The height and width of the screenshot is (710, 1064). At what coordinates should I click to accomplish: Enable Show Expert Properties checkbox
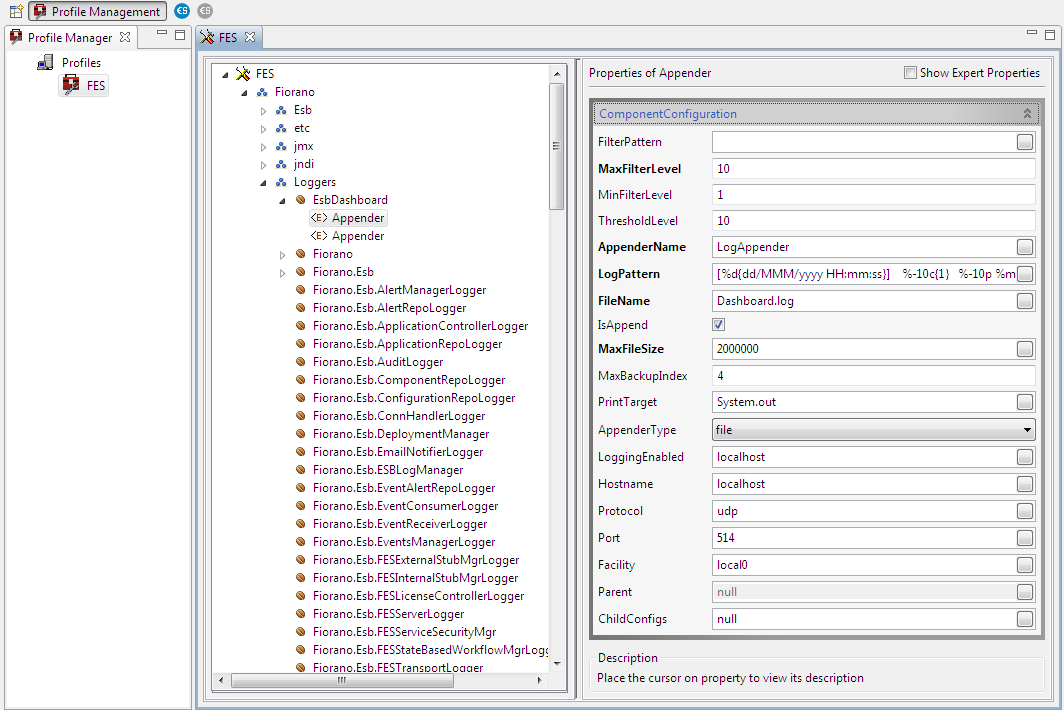[x=910, y=73]
